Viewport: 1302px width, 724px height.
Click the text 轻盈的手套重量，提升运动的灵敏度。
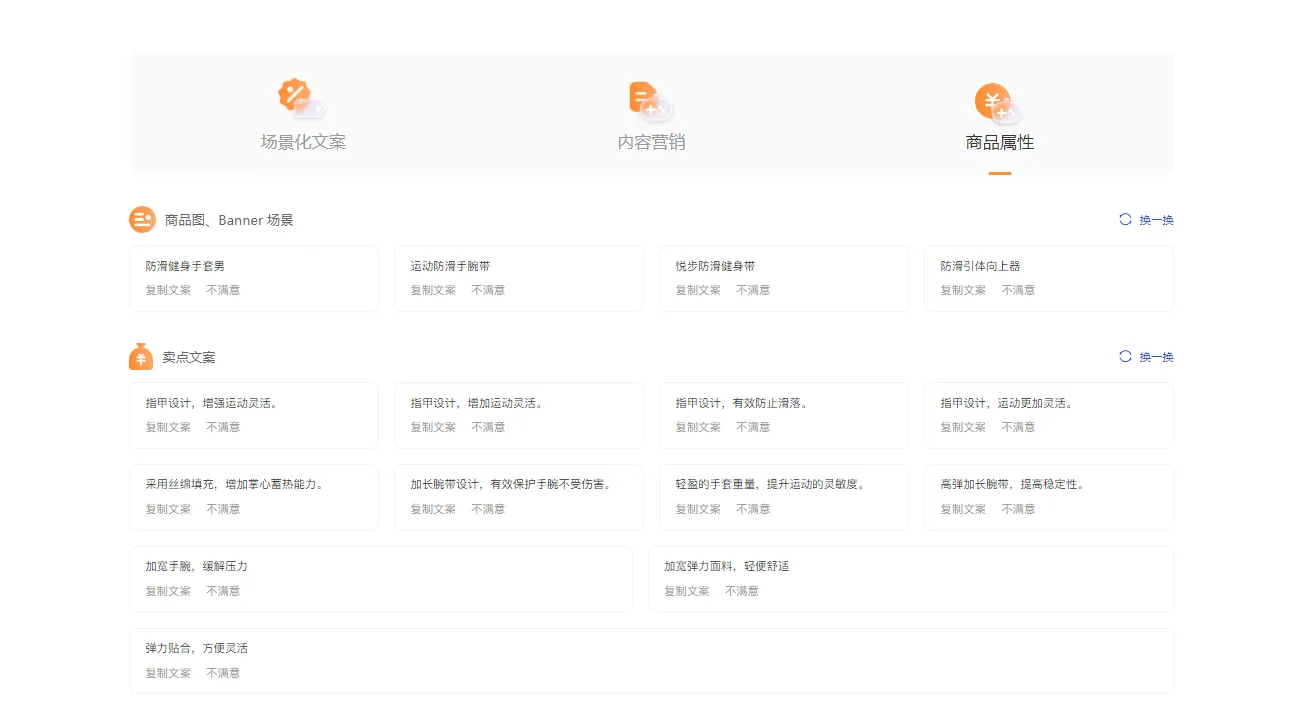click(x=772, y=484)
